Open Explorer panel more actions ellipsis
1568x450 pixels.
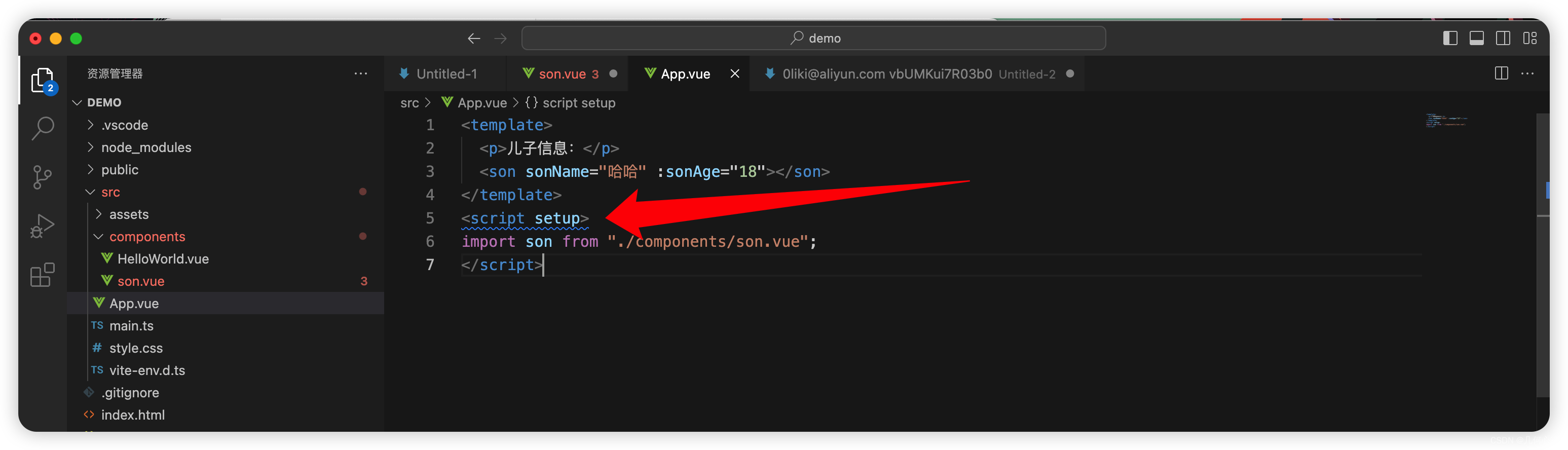tap(360, 73)
